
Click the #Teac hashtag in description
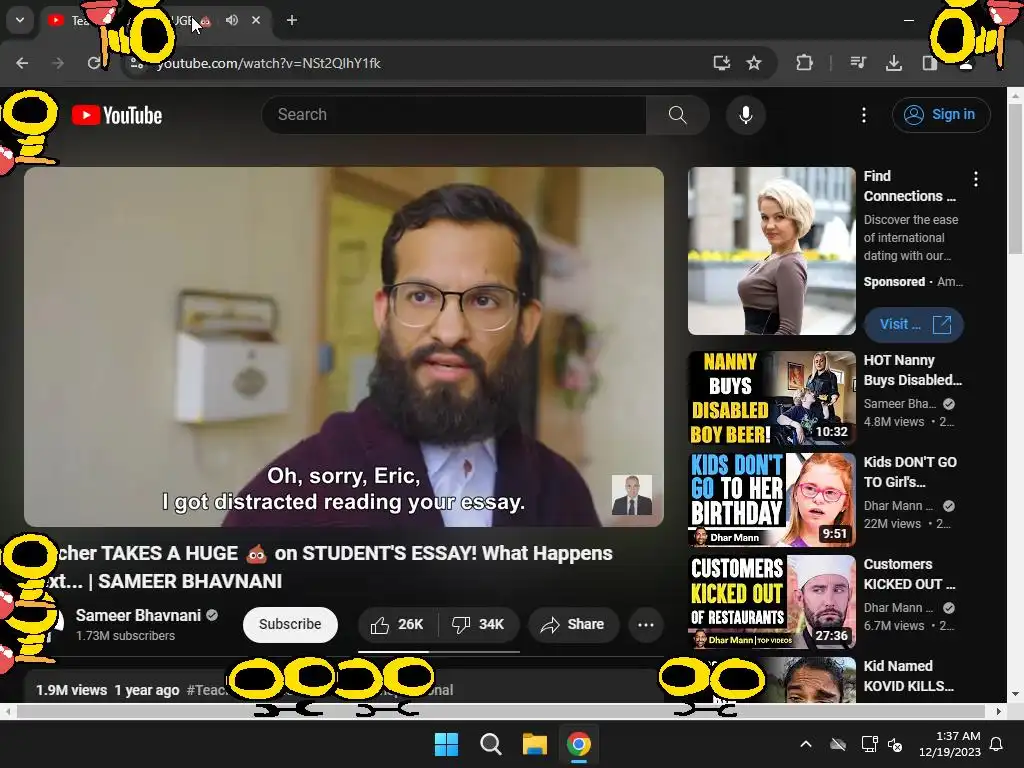point(206,690)
